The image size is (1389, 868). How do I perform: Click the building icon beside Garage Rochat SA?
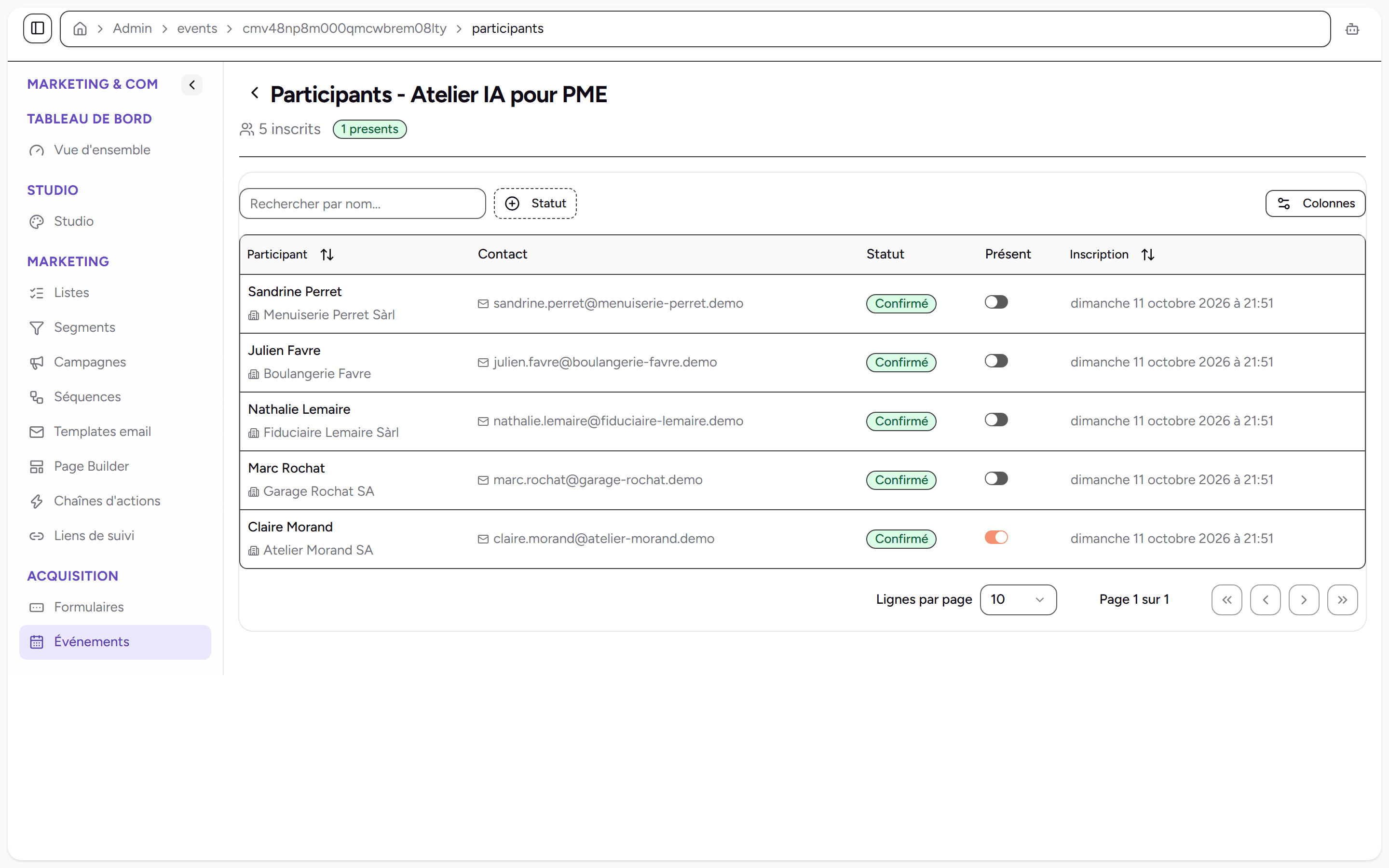click(254, 492)
